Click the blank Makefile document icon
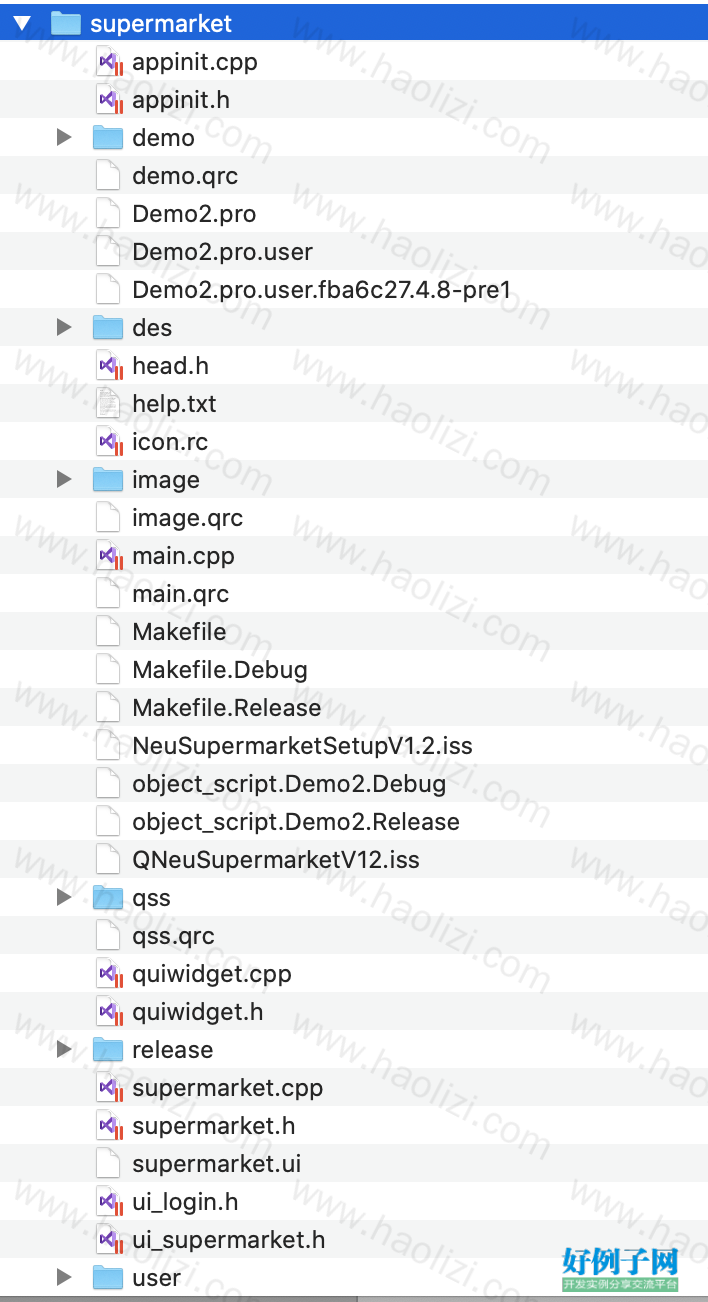 tap(108, 632)
